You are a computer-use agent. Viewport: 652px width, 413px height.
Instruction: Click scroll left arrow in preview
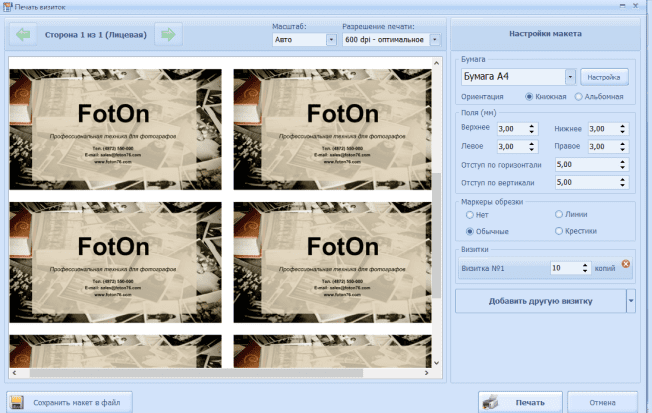click(x=15, y=373)
